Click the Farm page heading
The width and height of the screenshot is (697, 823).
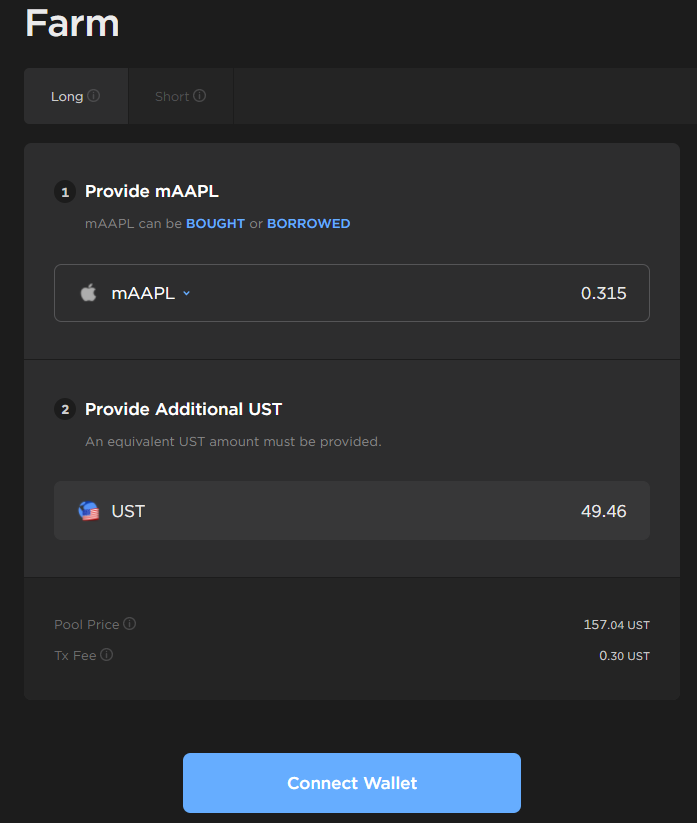click(72, 22)
